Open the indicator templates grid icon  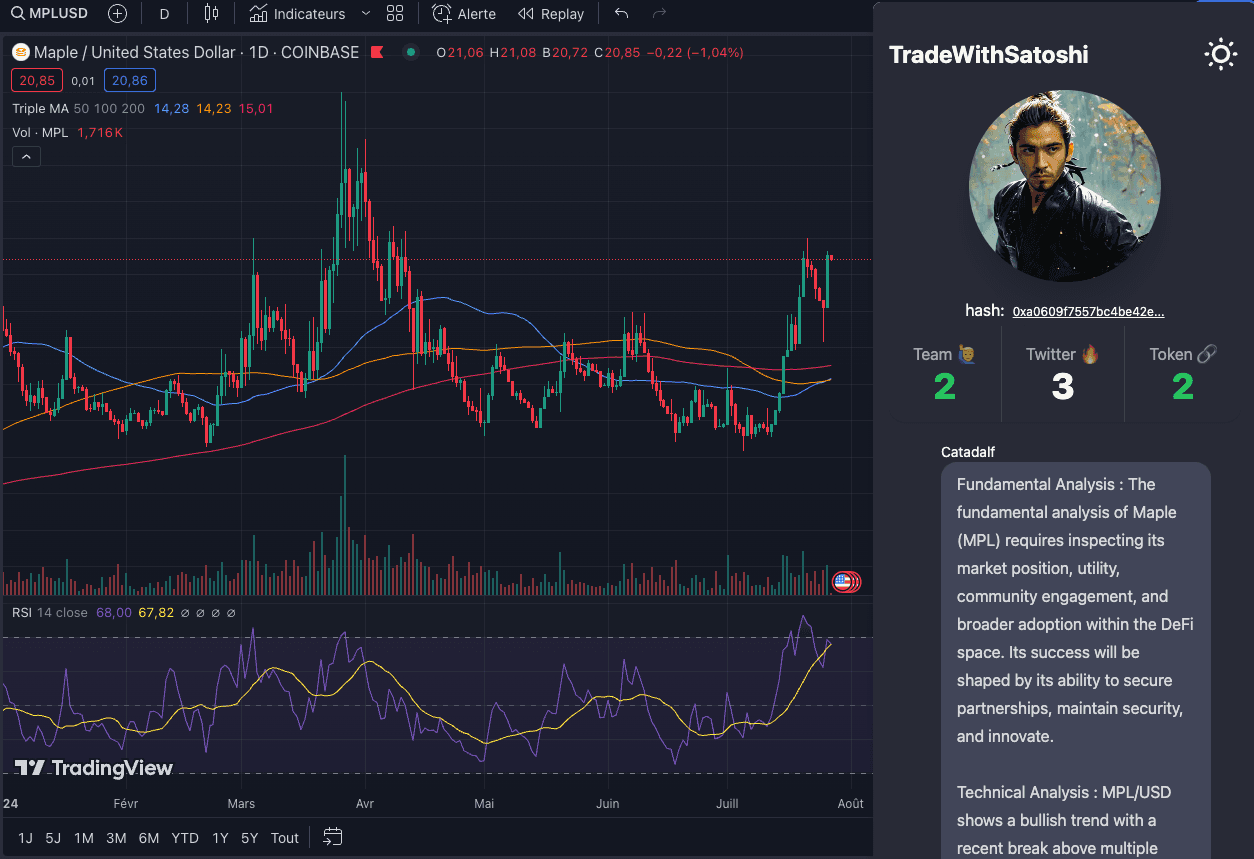point(395,14)
